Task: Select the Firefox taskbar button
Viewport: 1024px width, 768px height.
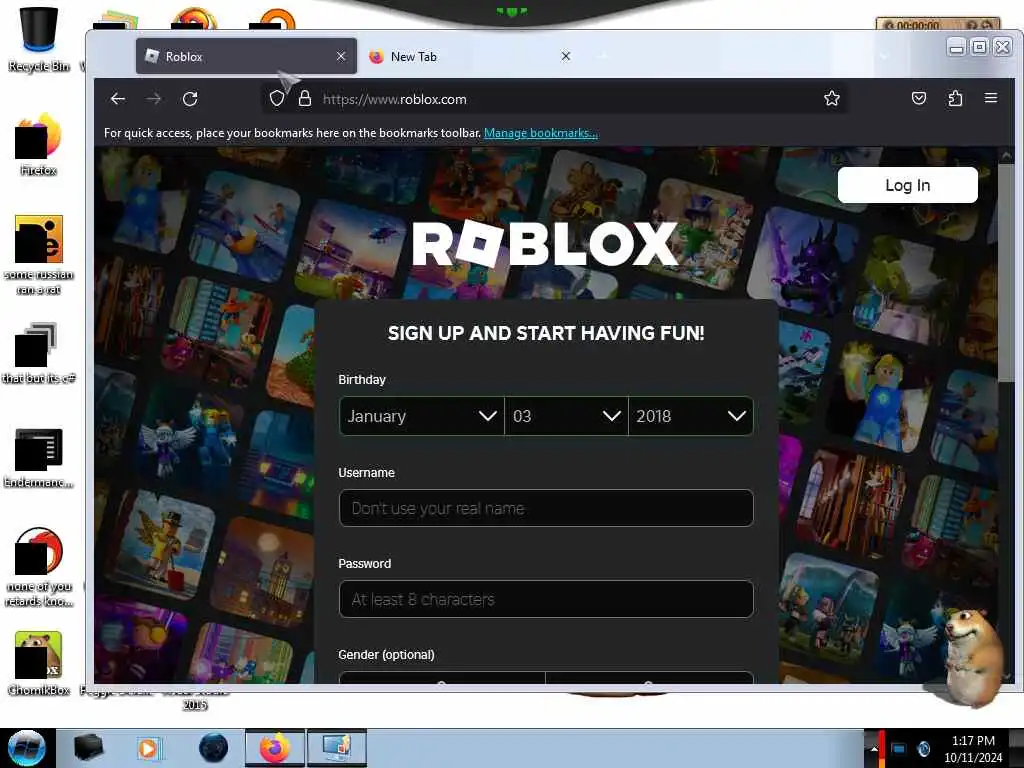Action: pos(275,748)
